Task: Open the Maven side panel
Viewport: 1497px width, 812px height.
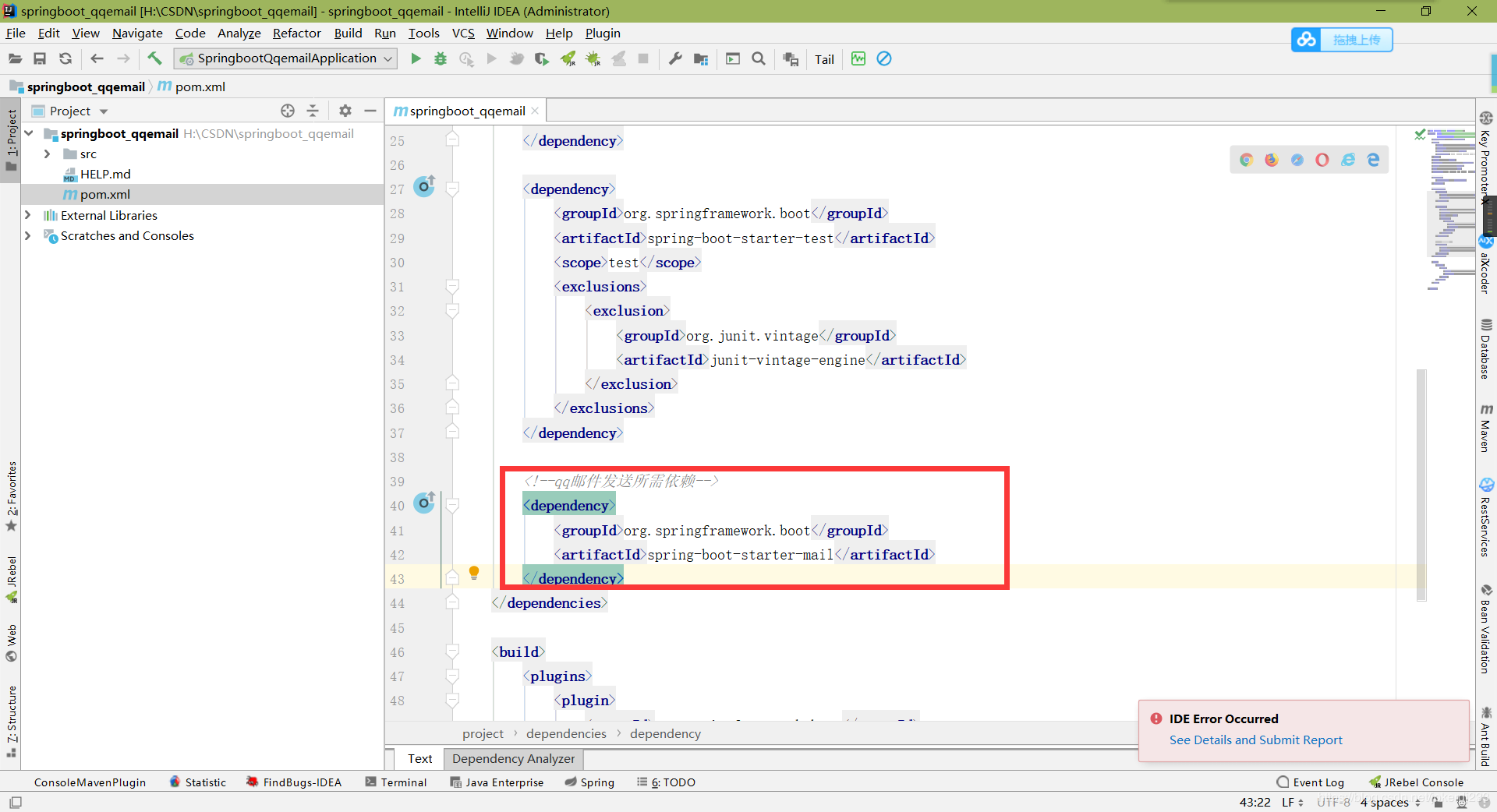Action: [x=1486, y=428]
